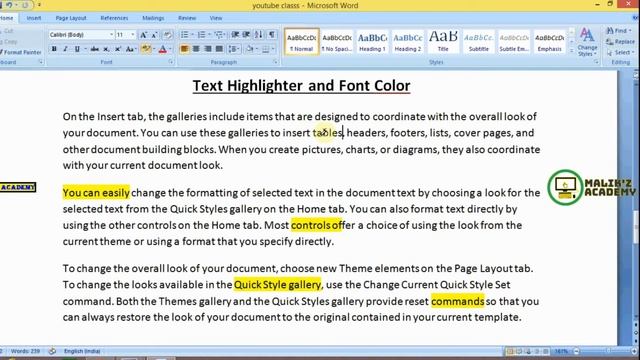
Task: Click the Grow Font icon
Action: coord(143,35)
